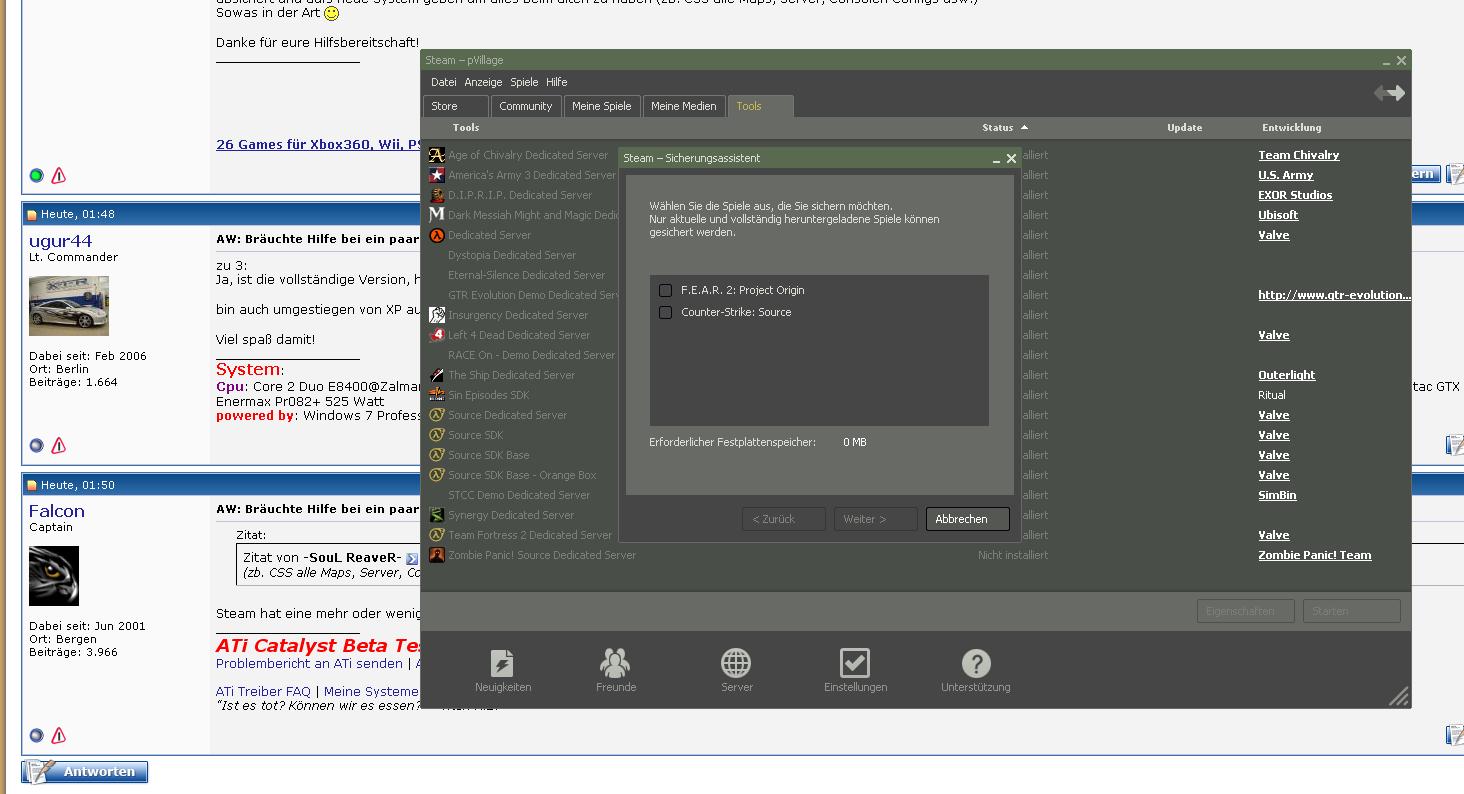Check Counter-Strike: Source checkbox
The image size is (1464, 794).
pos(665,312)
